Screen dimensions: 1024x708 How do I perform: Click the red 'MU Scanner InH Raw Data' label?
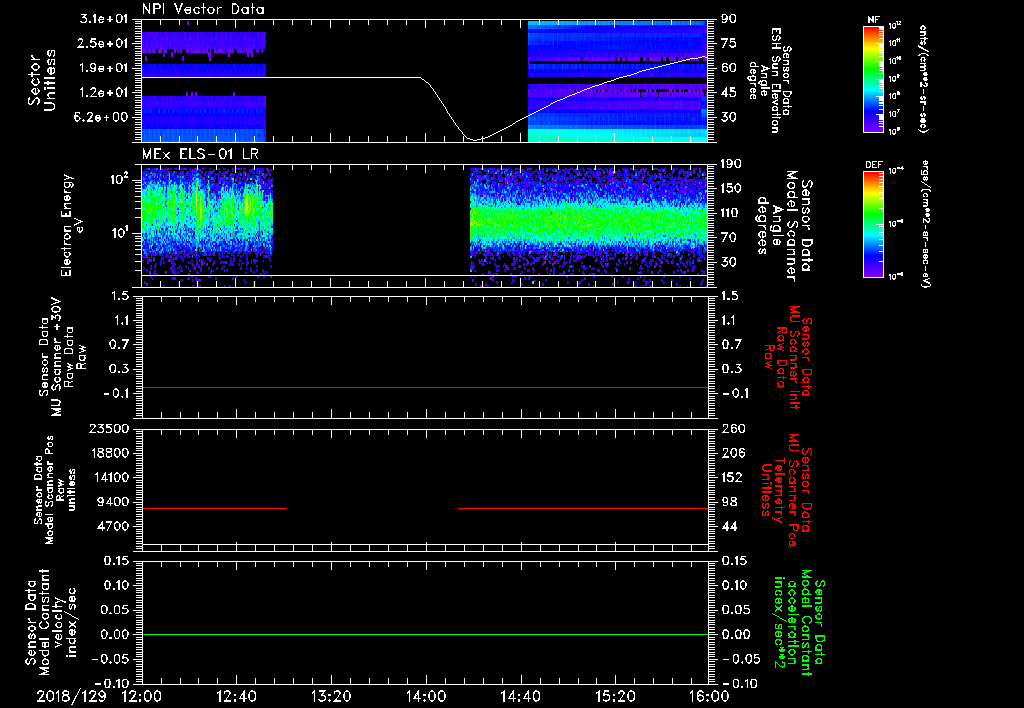point(787,358)
